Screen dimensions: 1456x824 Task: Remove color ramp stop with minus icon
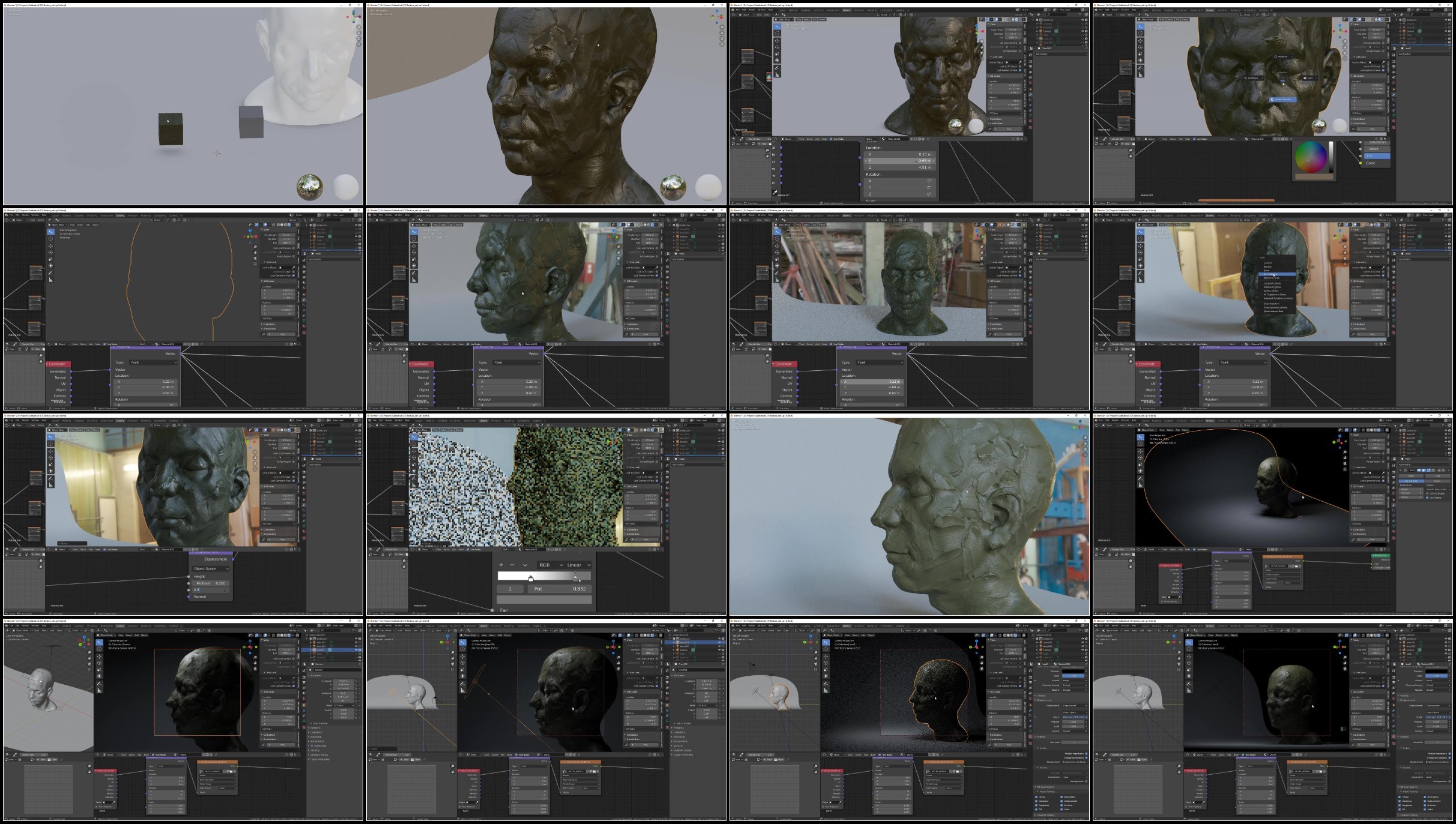coord(512,565)
